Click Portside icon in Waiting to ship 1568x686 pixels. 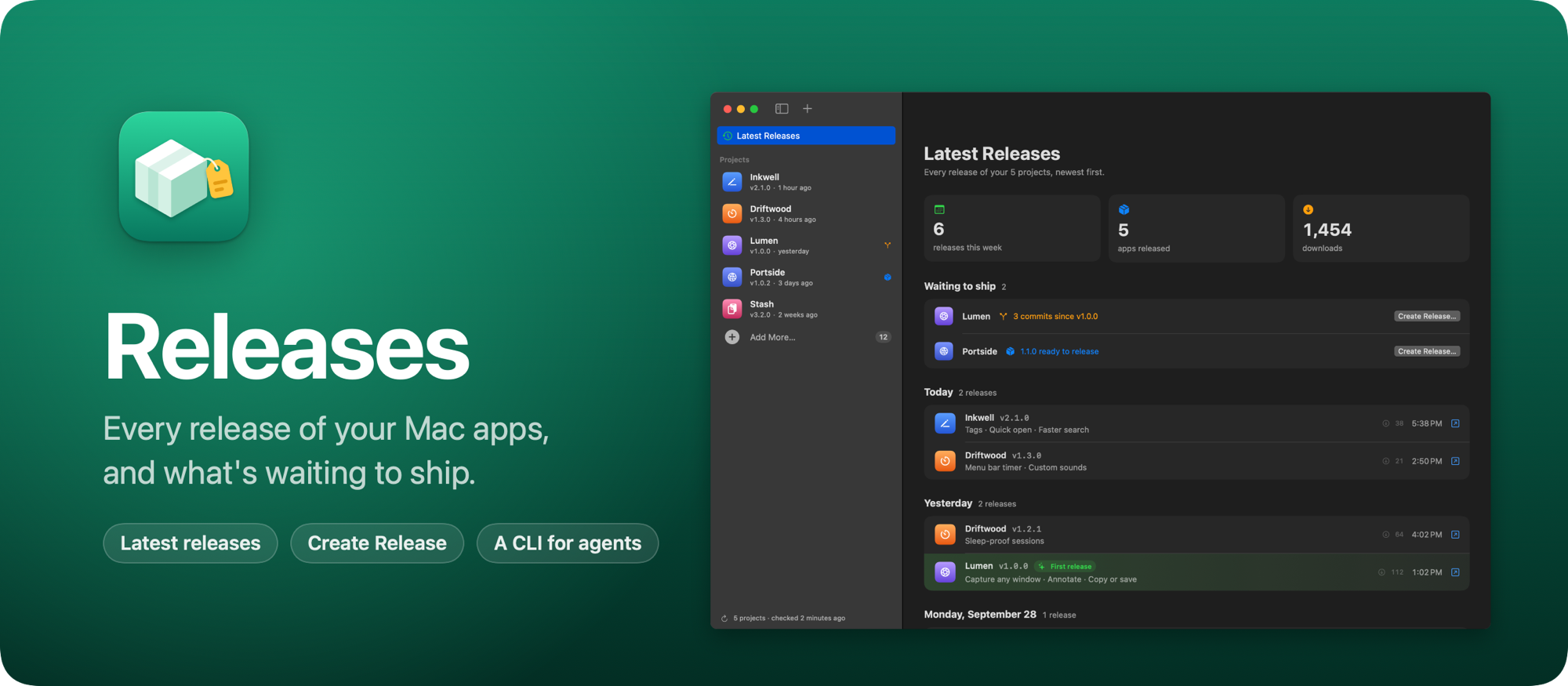pos(944,351)
